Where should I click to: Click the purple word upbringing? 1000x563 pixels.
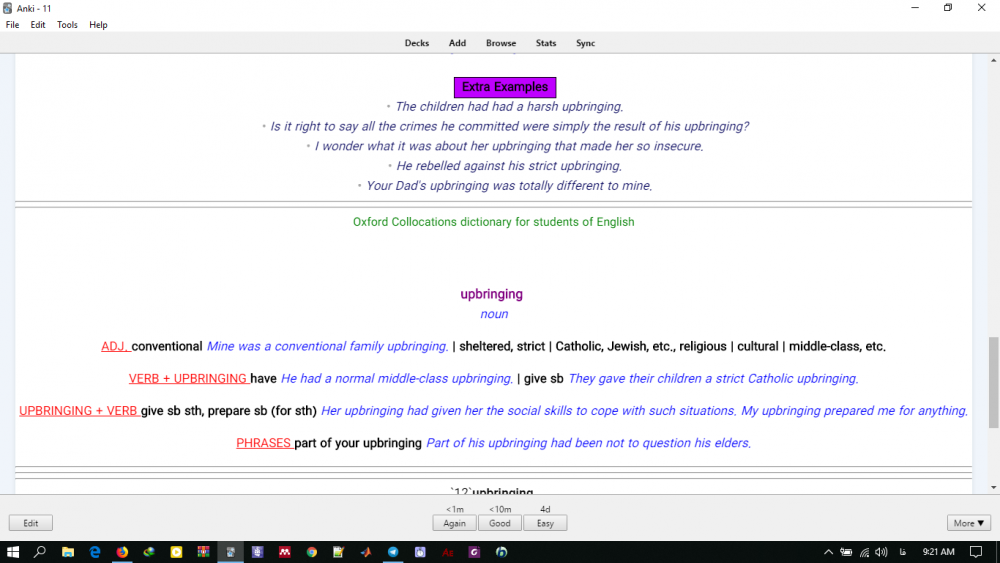(x=492, y=294)
